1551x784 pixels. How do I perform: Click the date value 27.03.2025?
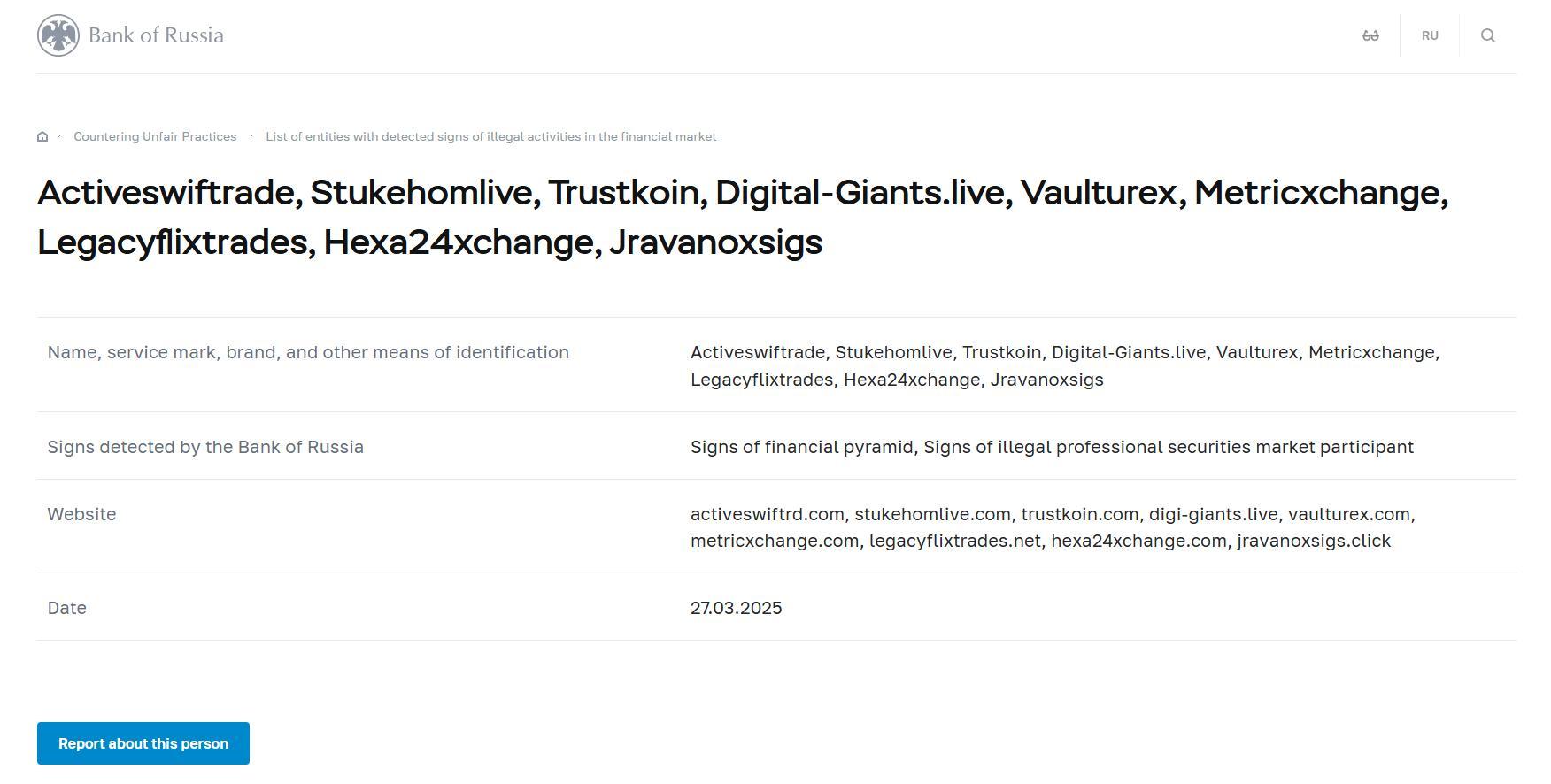click(736, 608)
